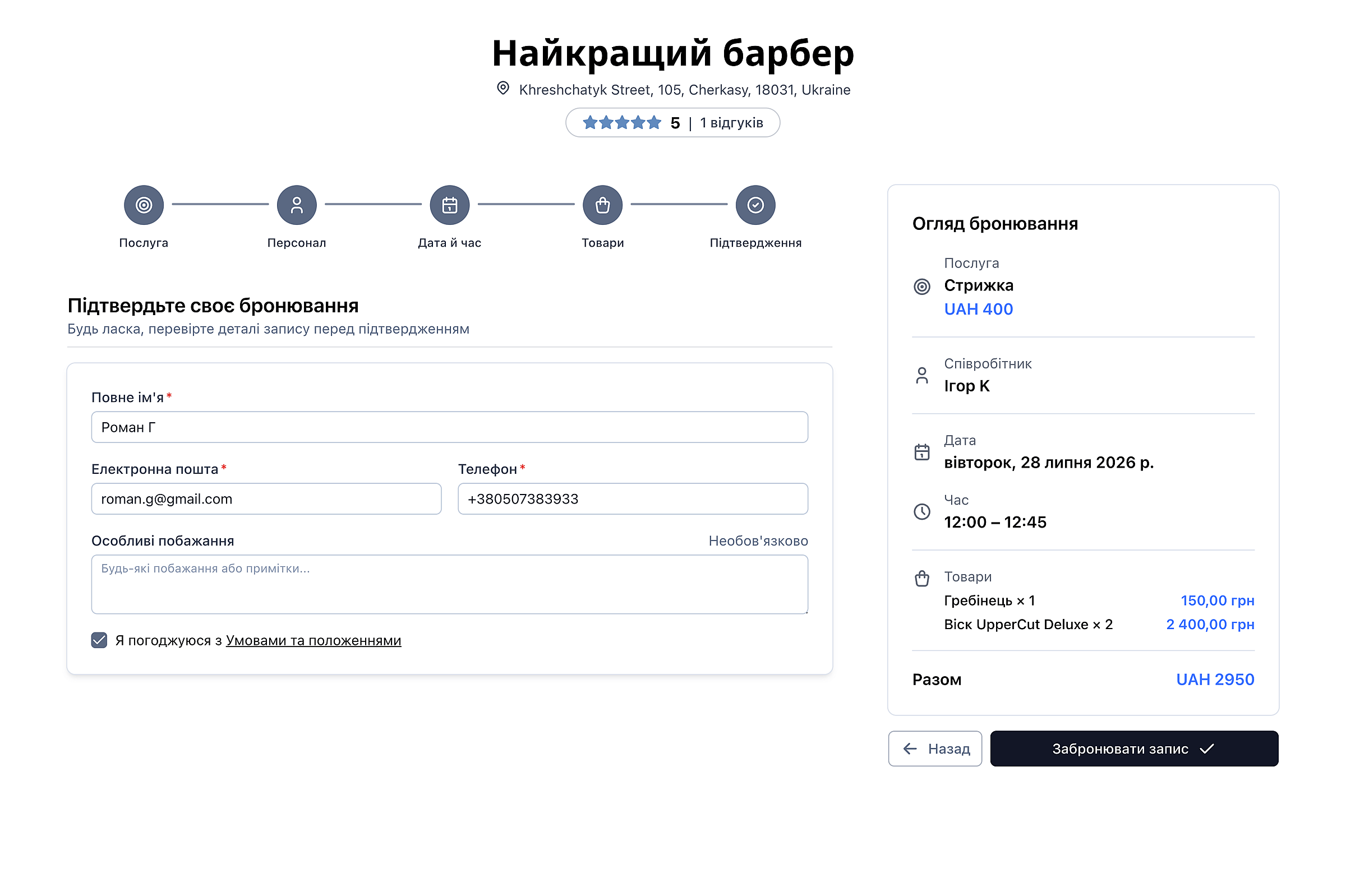Viewport: 1346px width, 896px height.
Task: Click the Найкращий барбер title
Action: 672,53
